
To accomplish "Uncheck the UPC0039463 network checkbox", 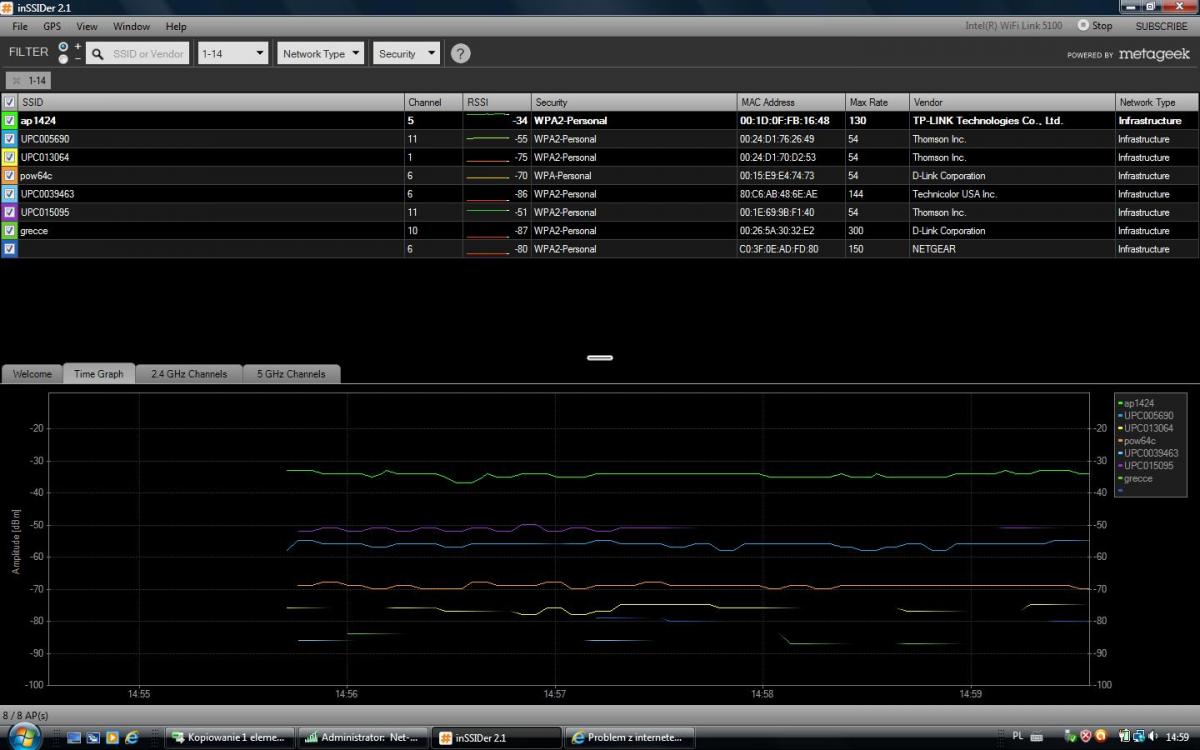I will pos(10,194).
